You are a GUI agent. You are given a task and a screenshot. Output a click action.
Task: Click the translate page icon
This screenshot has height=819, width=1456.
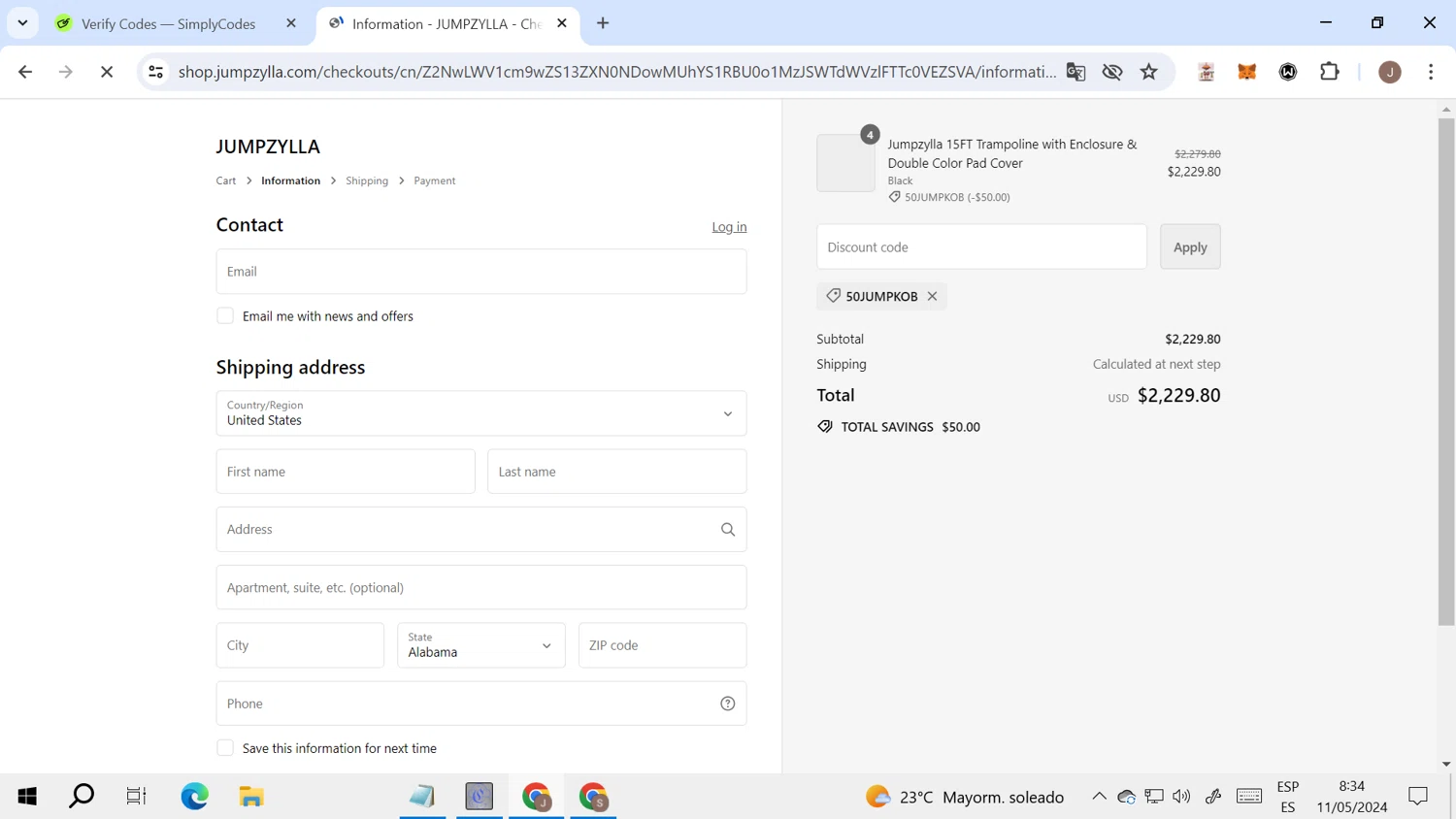pyautogui.click(x=1075, y=72)
